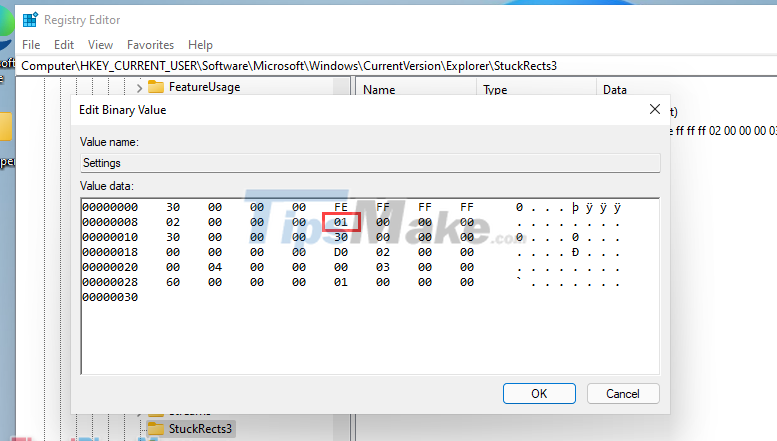The width and height of the screenshot is (777, 441).
Task: Click the 01 byte in row 00000028
Action: (x=341, y=282)
